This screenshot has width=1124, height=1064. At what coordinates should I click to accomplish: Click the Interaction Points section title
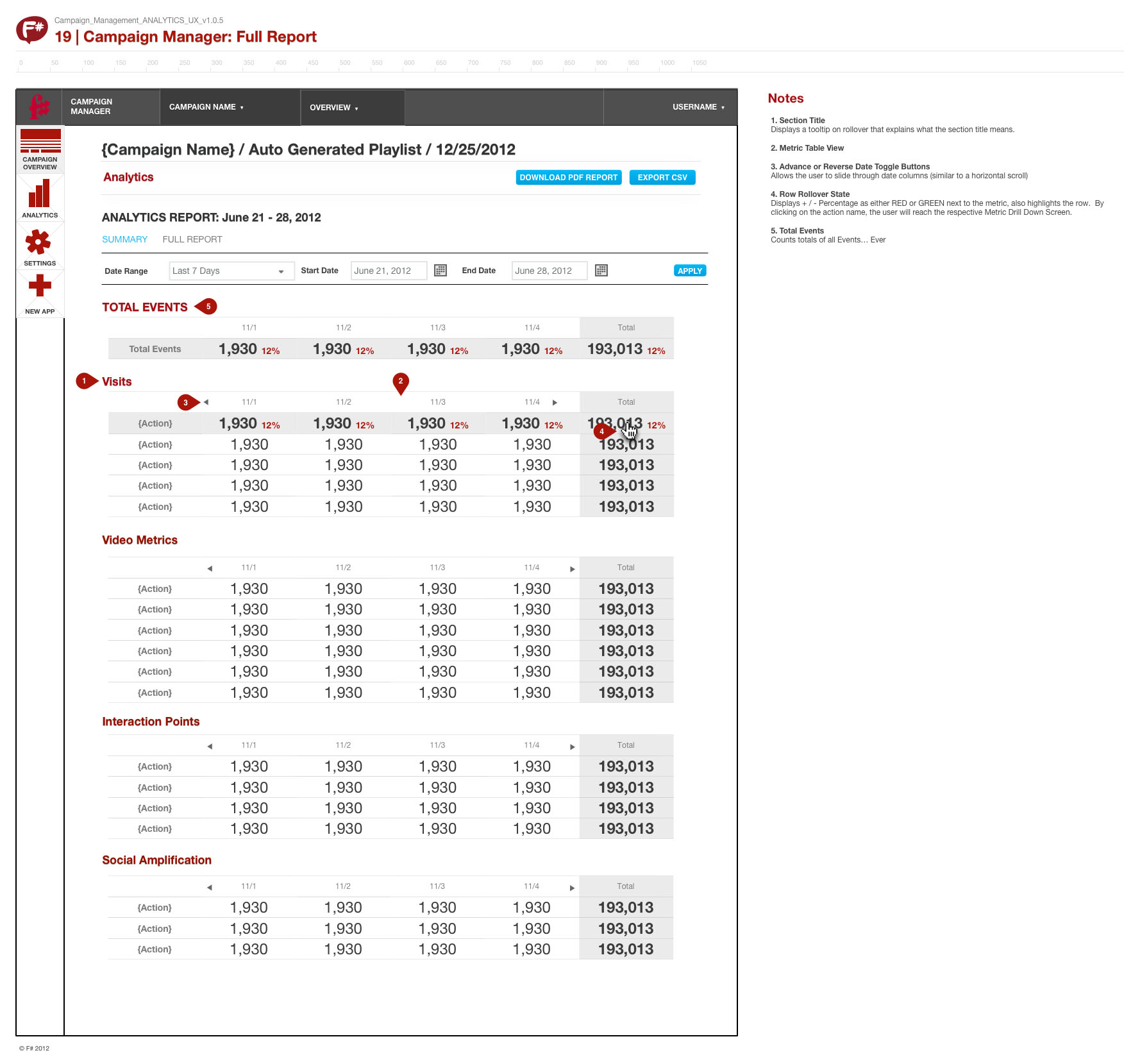(151, 722)
